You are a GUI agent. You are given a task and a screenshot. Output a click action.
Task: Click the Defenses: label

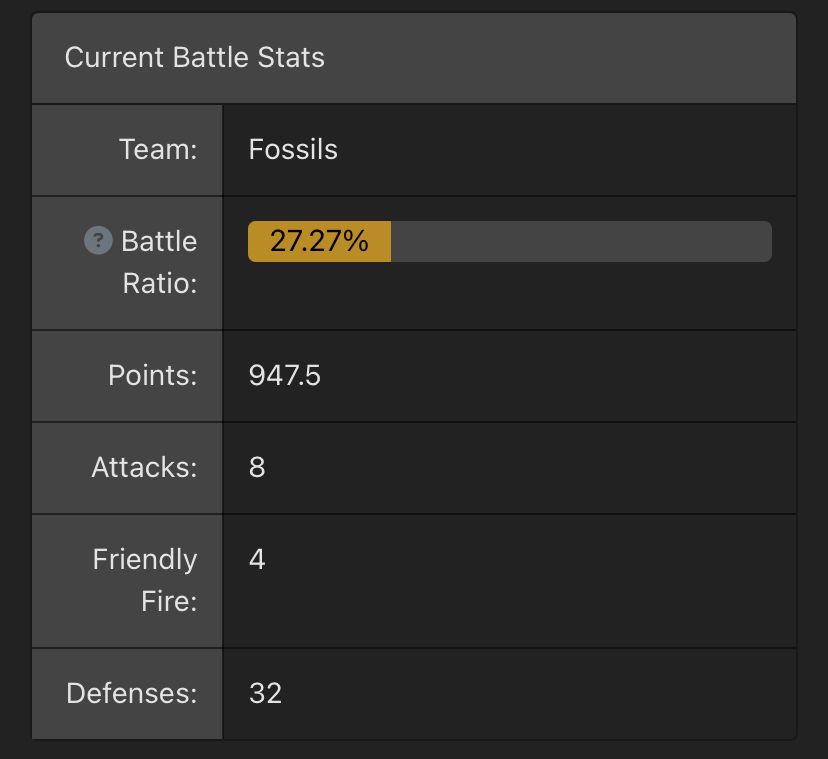(x=131, y=694)
